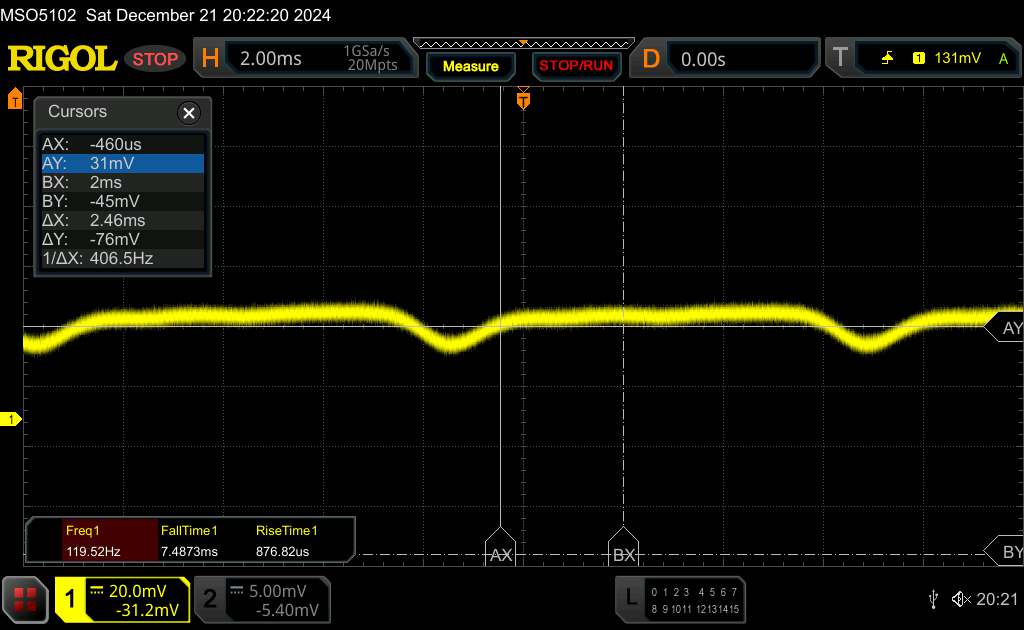Toggle channel 1 label
This screenshot has width=1024, height=630.
point(70,599)
